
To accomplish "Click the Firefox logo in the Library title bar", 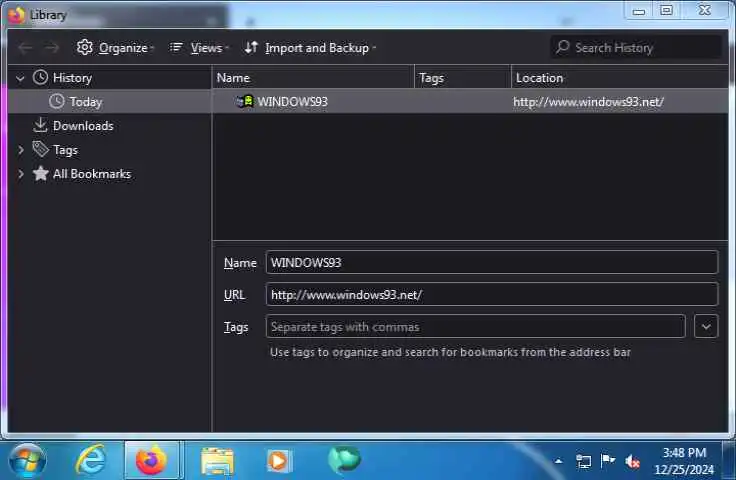I will (x=16, y=15).
